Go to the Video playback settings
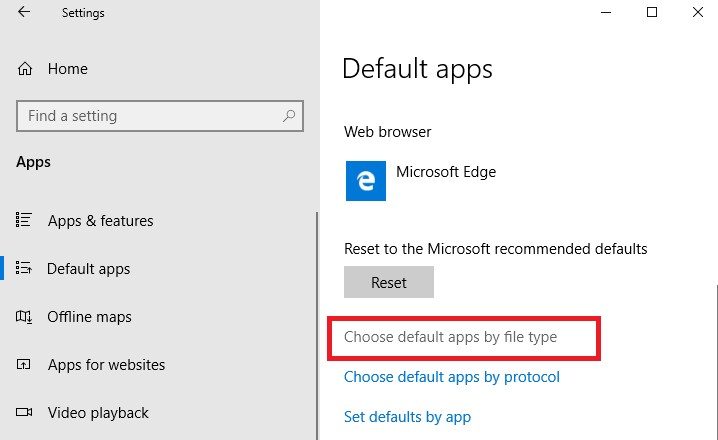This screenshot has height=440, width=718. pos(98,413)
